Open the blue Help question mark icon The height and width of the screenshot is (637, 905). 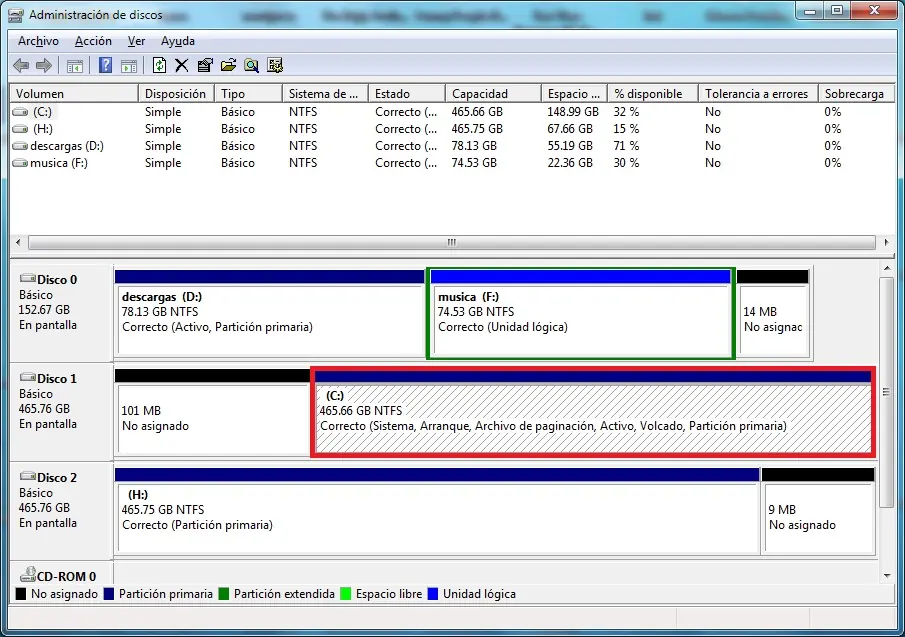coord(106,65)
